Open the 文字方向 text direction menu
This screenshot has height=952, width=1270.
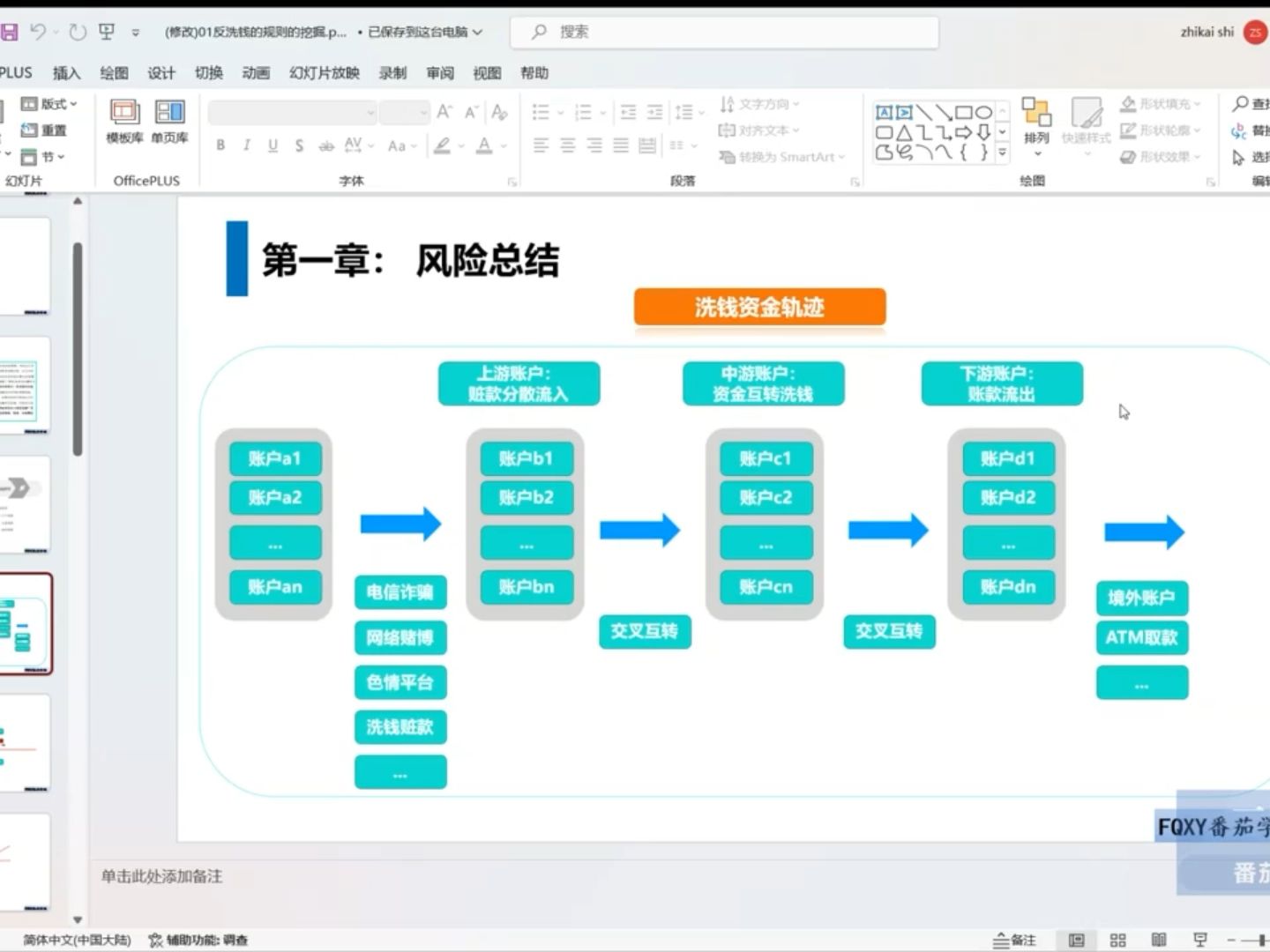coord(759,104)
